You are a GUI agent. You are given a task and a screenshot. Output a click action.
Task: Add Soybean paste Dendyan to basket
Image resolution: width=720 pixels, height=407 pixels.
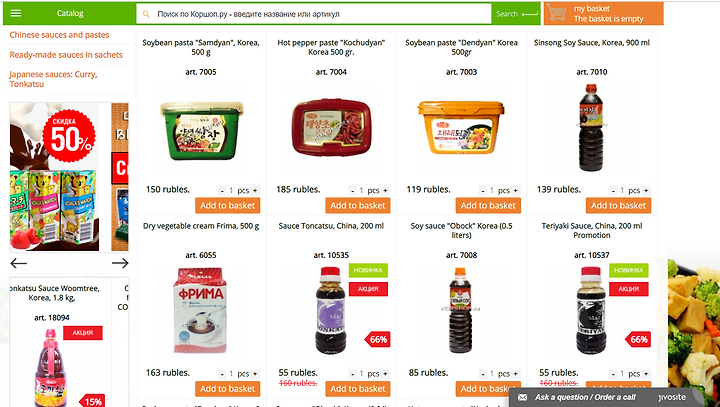point(488,205)
